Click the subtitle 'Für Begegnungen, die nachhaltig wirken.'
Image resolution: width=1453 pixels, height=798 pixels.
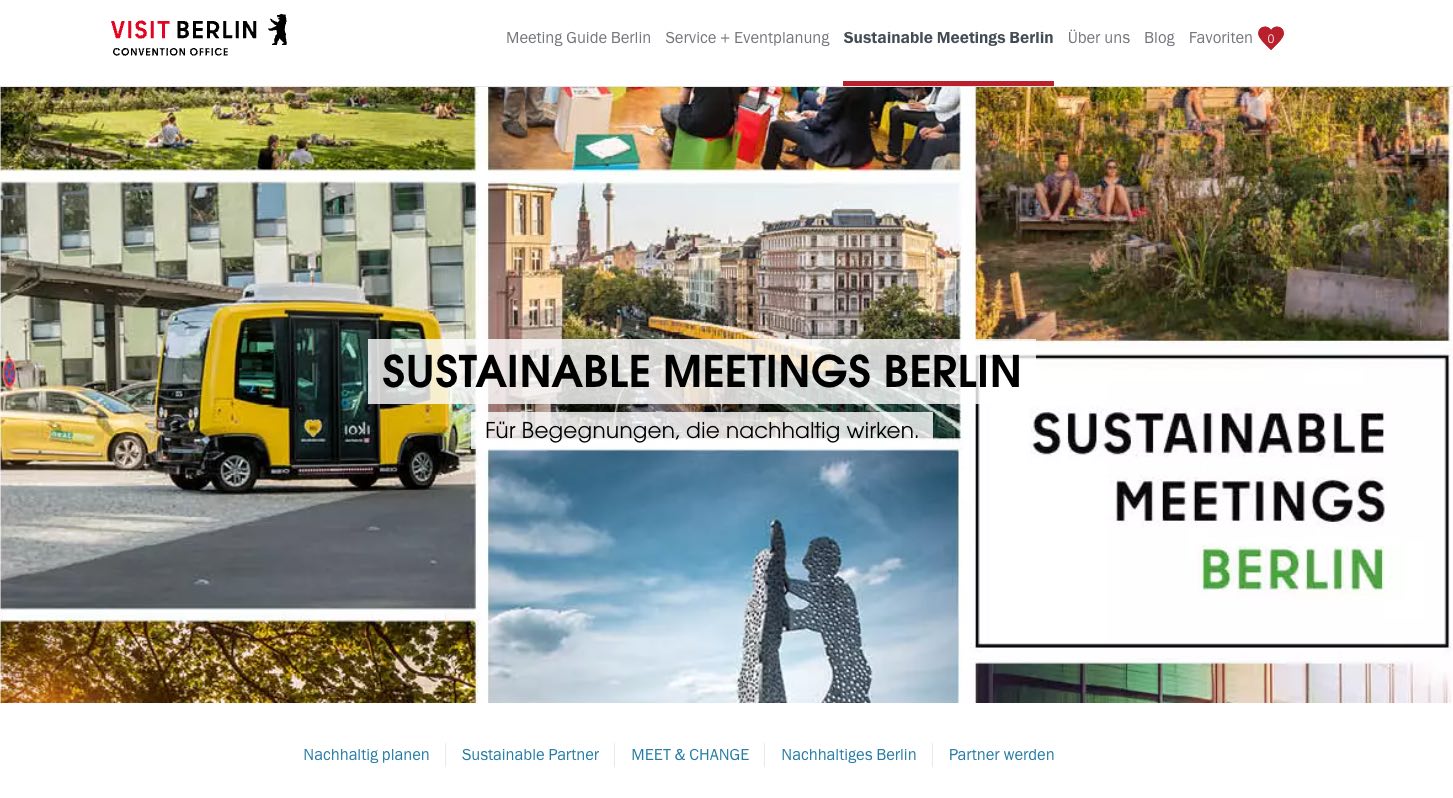(701, 430)
